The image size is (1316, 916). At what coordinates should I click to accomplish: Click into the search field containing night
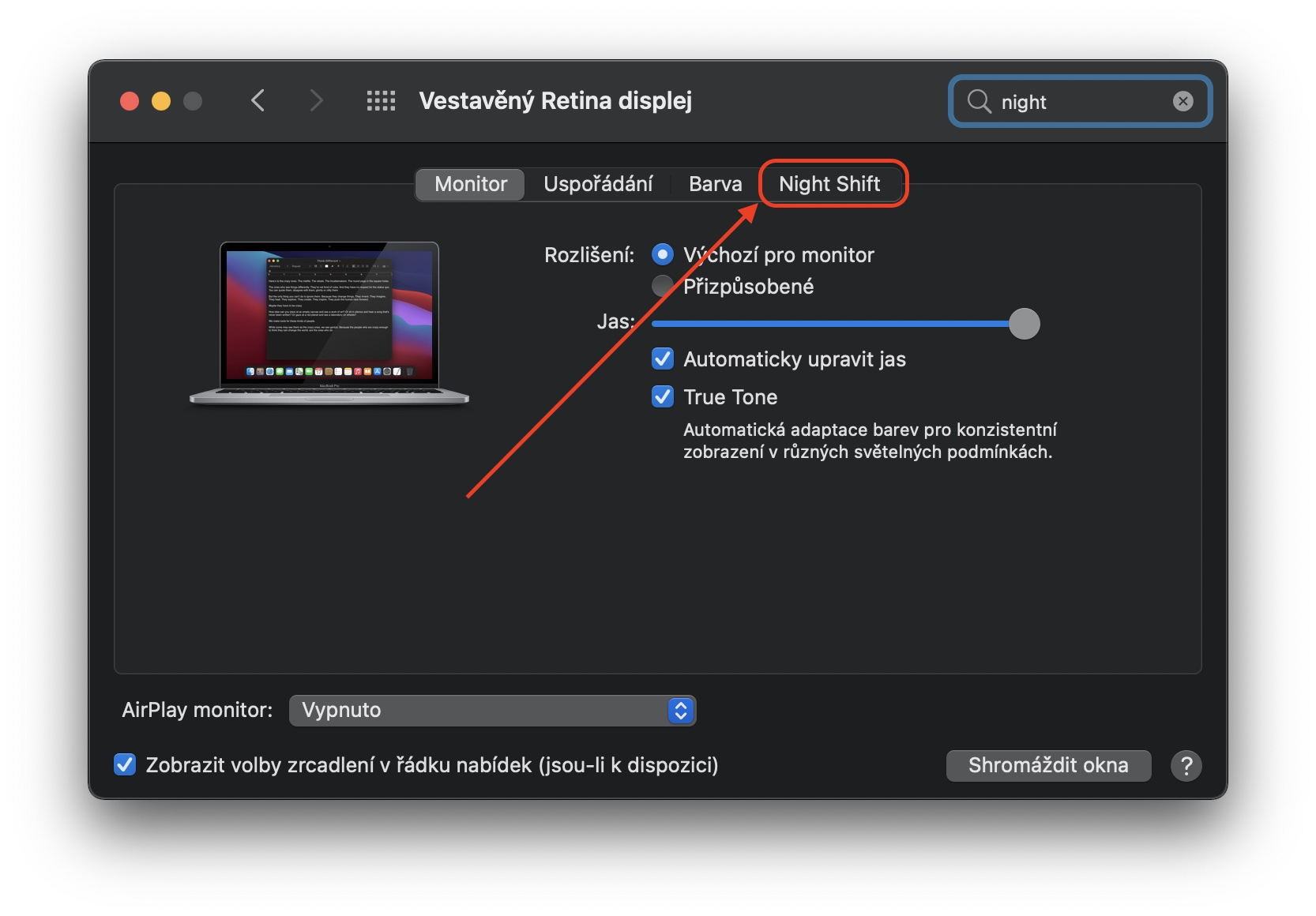pyautogui.click(x=1081, y=101)
